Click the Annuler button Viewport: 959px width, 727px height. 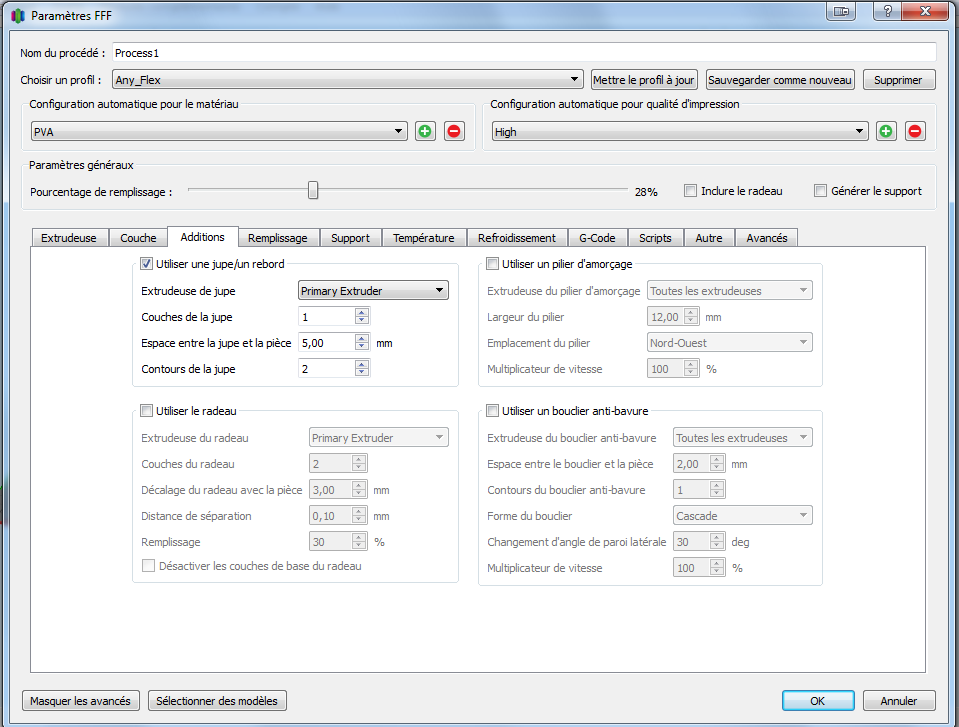coord(899,701)
